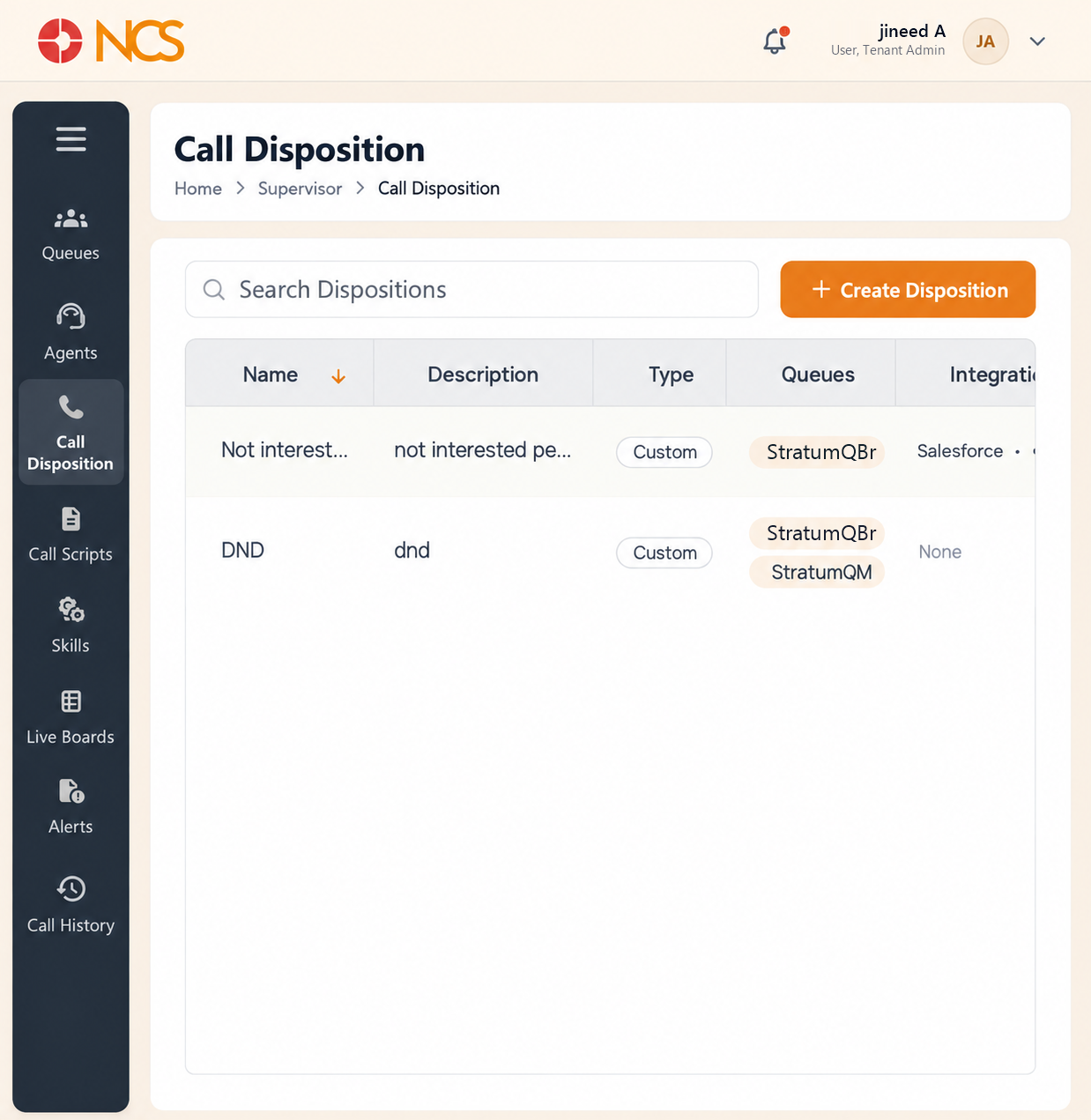This screenshot has height=1120, width=1091.
Task: Click the JA user avatar
Action: [985, 41]
